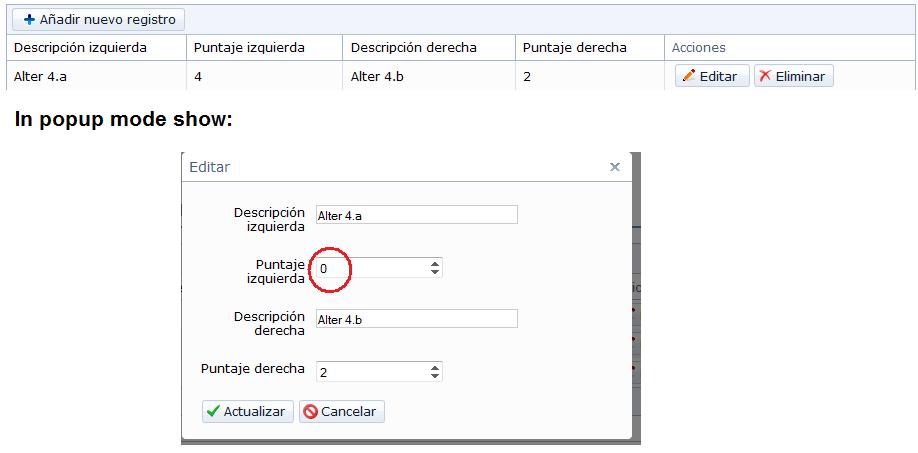The width and height of the screenshot is (918, 453).
Task: Click the plus icon on Añadir nuevo registro
Action: click(29, 19)
